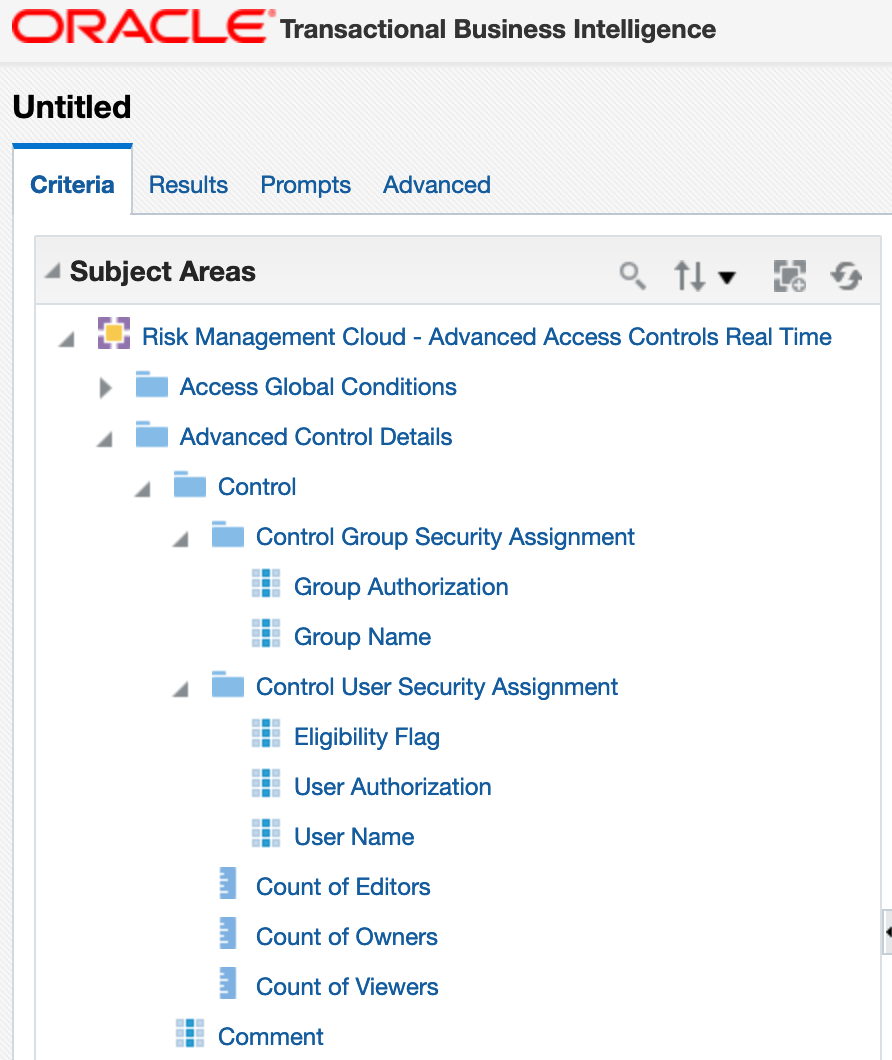This screenshot has height=1060, width=892.
Task: Click the Count of Viewers measure icon
Action: tap(228, 984)
